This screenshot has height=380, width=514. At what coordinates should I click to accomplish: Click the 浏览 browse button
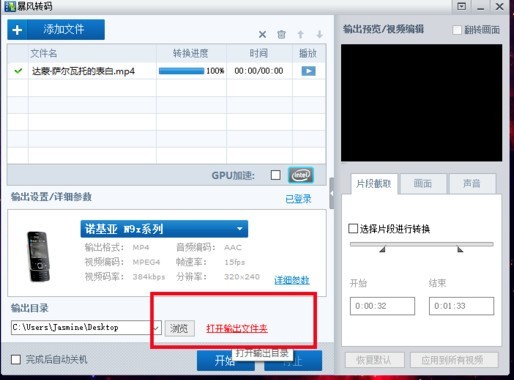[x=179, y=328]
